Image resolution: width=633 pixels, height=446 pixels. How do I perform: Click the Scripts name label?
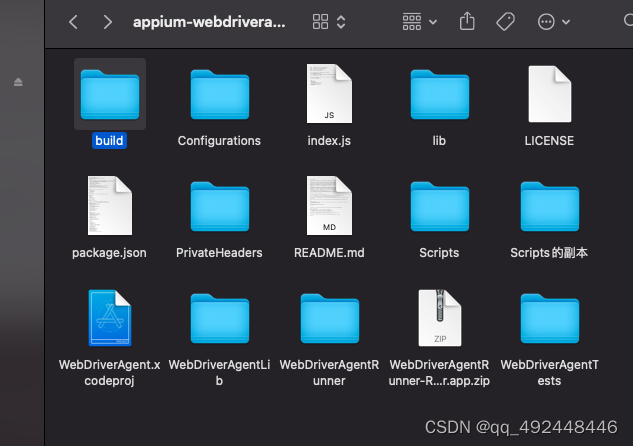pos(439,253)
